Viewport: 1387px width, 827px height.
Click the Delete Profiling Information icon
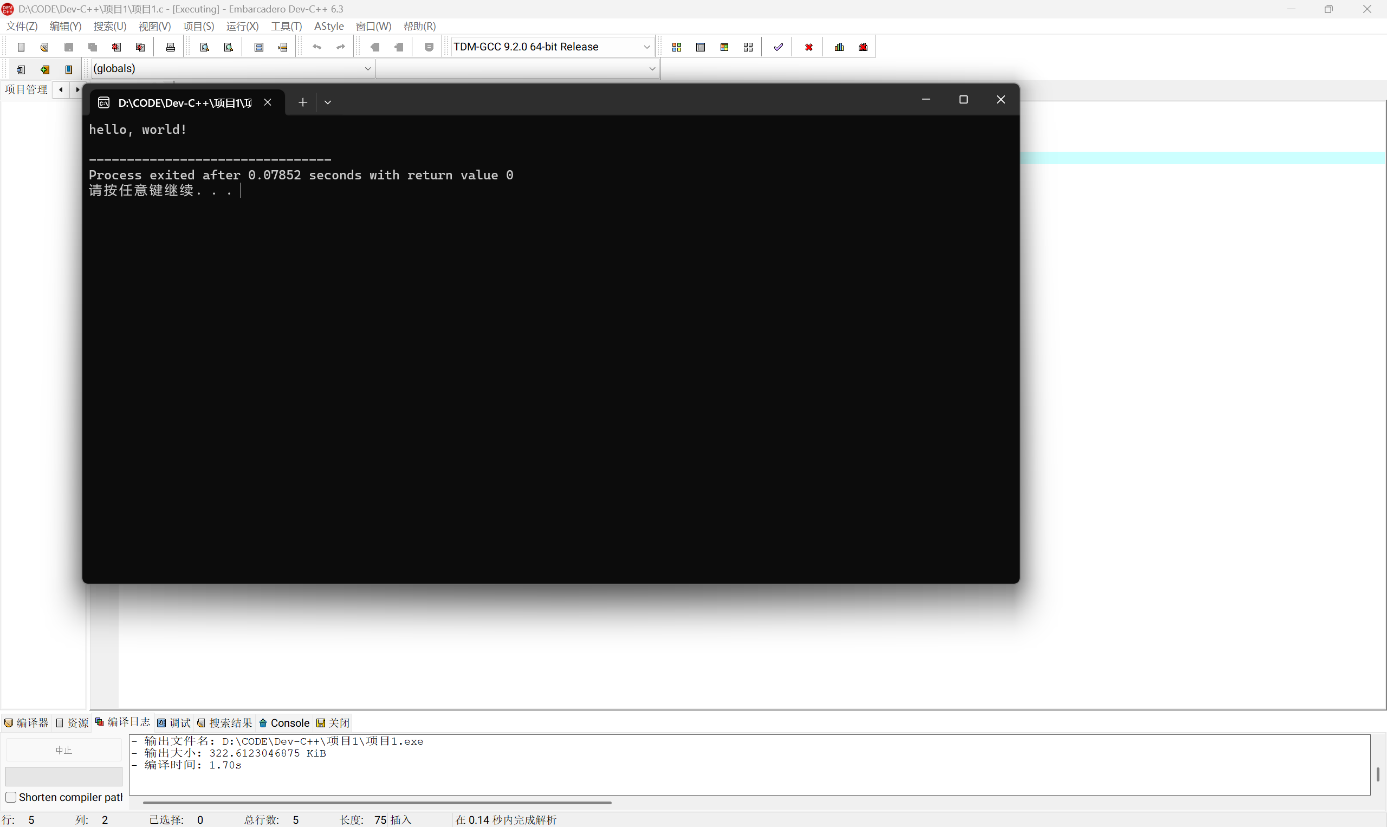coord(863,47)
